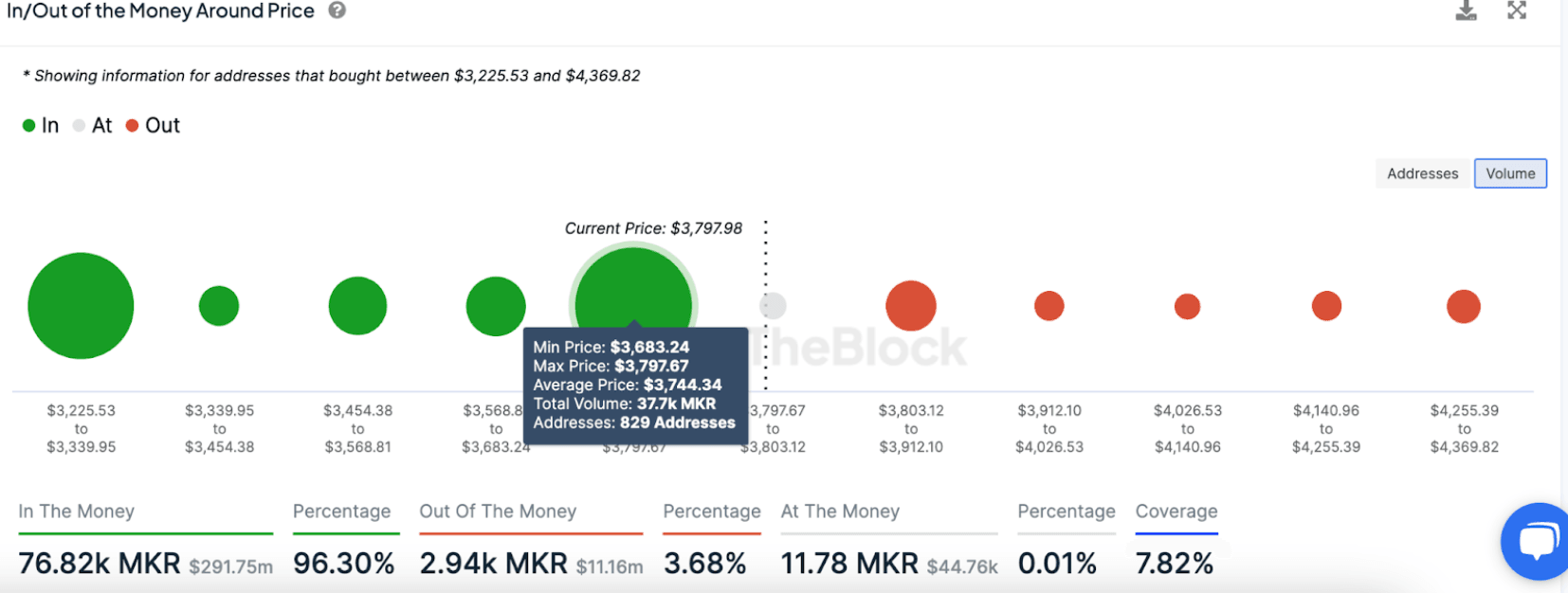This screenshot has width=1568, height=593.
Task: Open the live chat widget
Action: [1537, 541]
